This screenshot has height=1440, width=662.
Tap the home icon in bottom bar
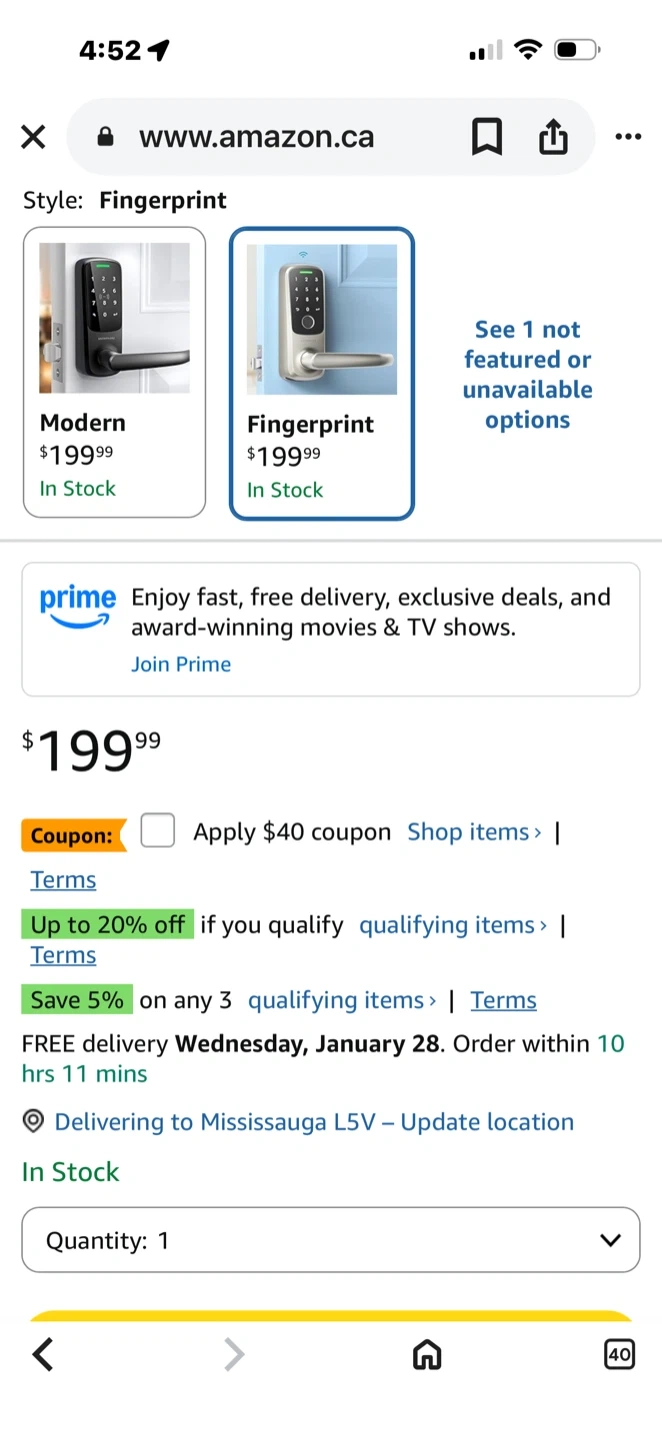(x=427, y=1355)
